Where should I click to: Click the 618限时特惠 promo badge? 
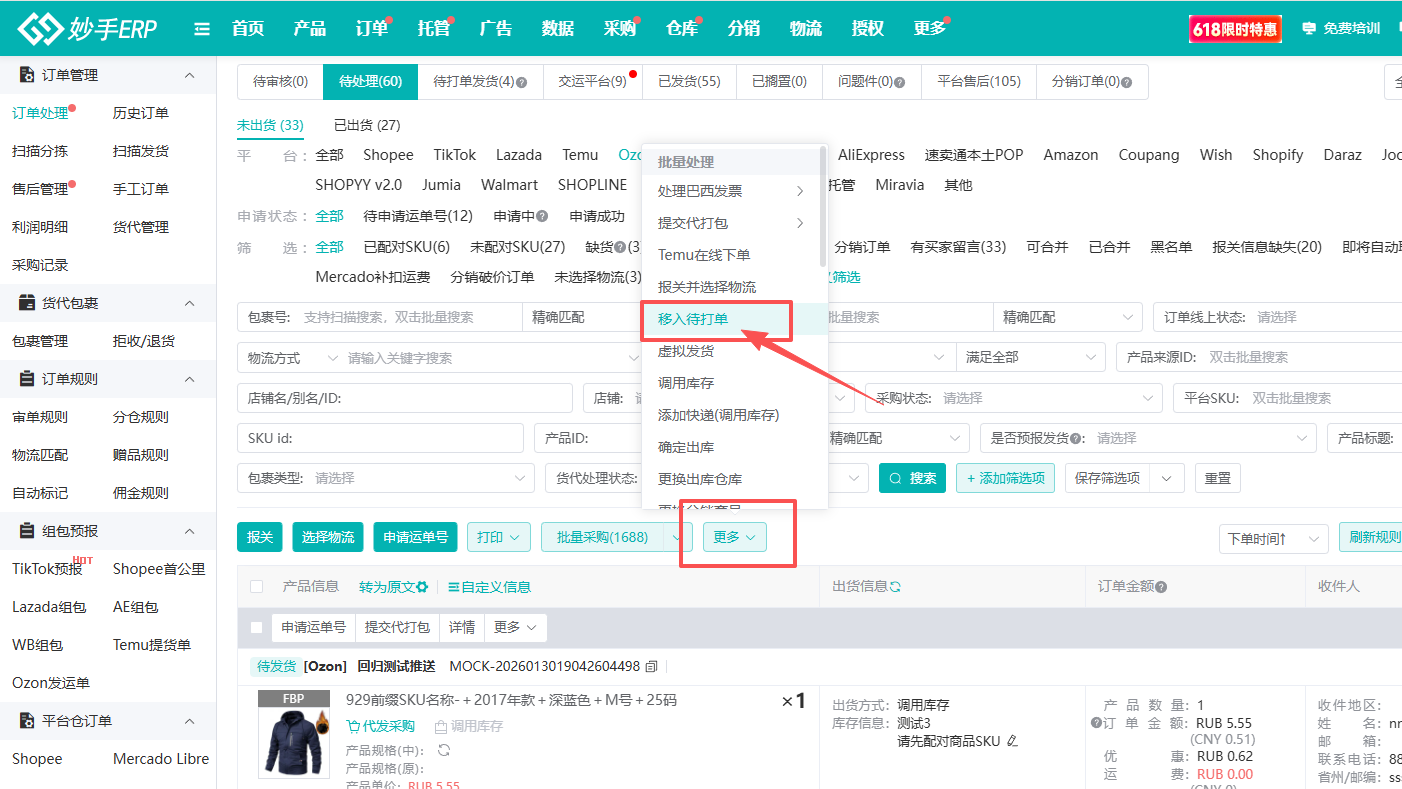pyautogui.click(x=1235, y=29)
